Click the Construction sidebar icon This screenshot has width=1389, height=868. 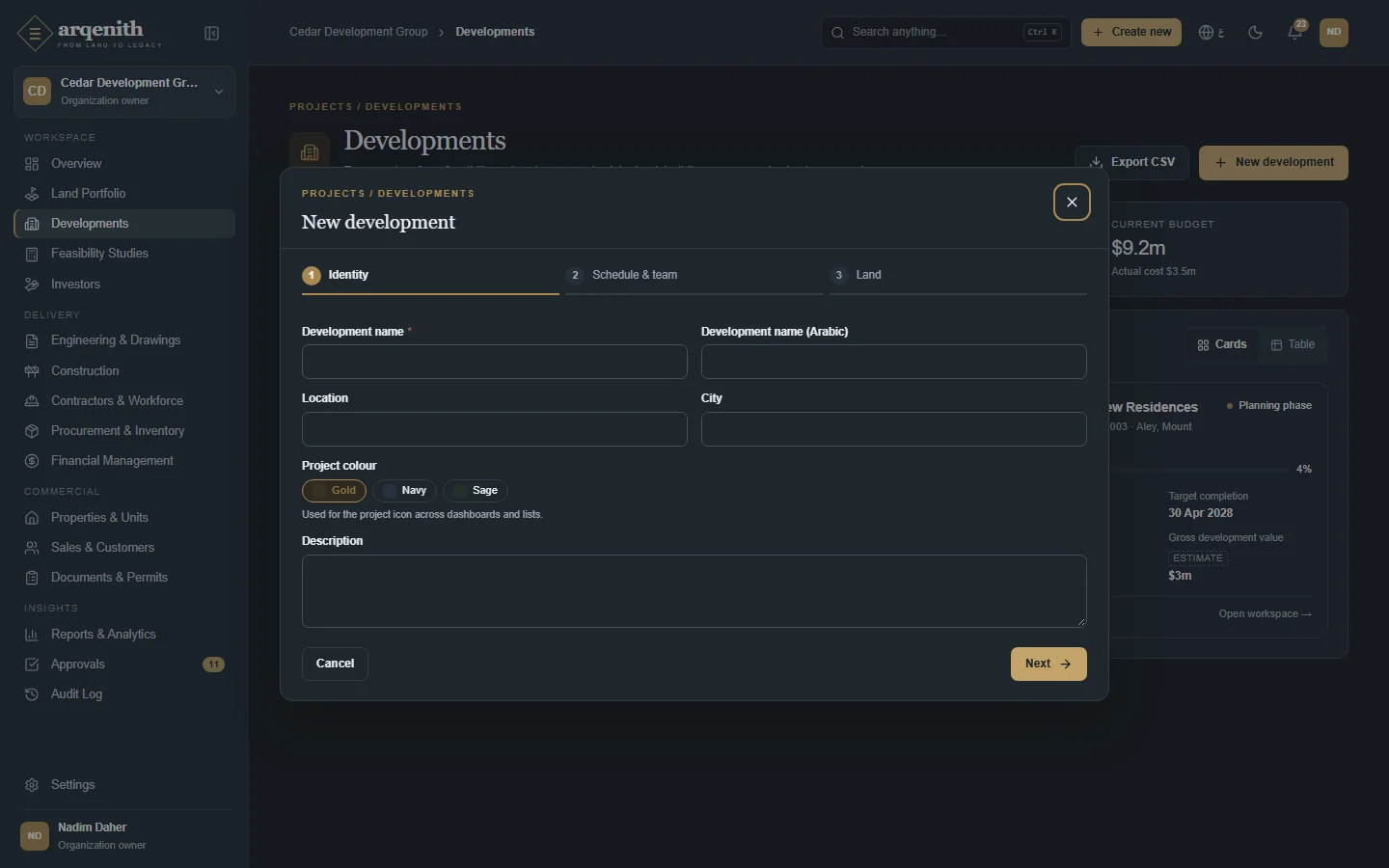(32, 371)
